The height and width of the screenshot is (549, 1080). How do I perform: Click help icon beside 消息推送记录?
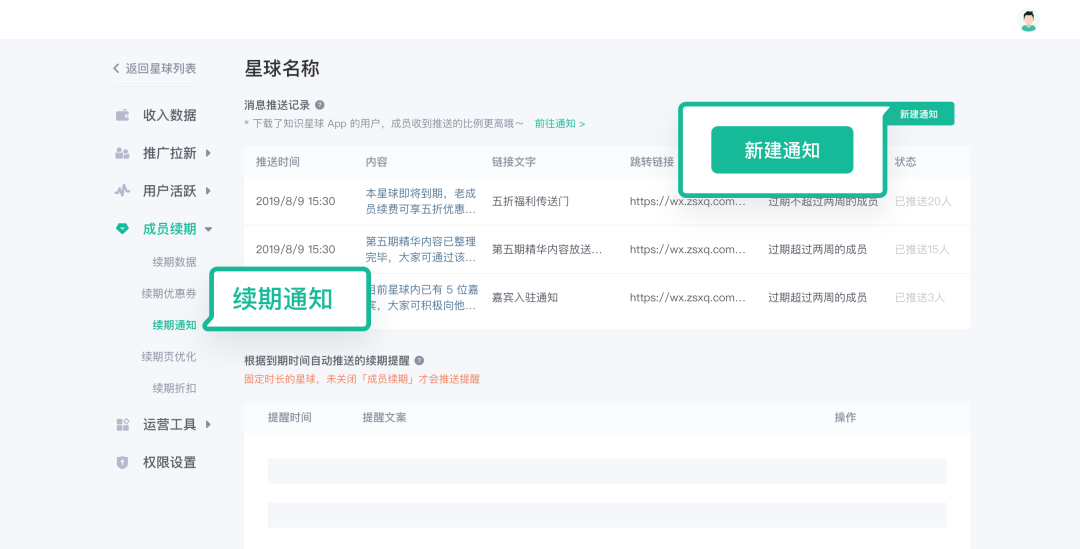[x=320, y=105]
